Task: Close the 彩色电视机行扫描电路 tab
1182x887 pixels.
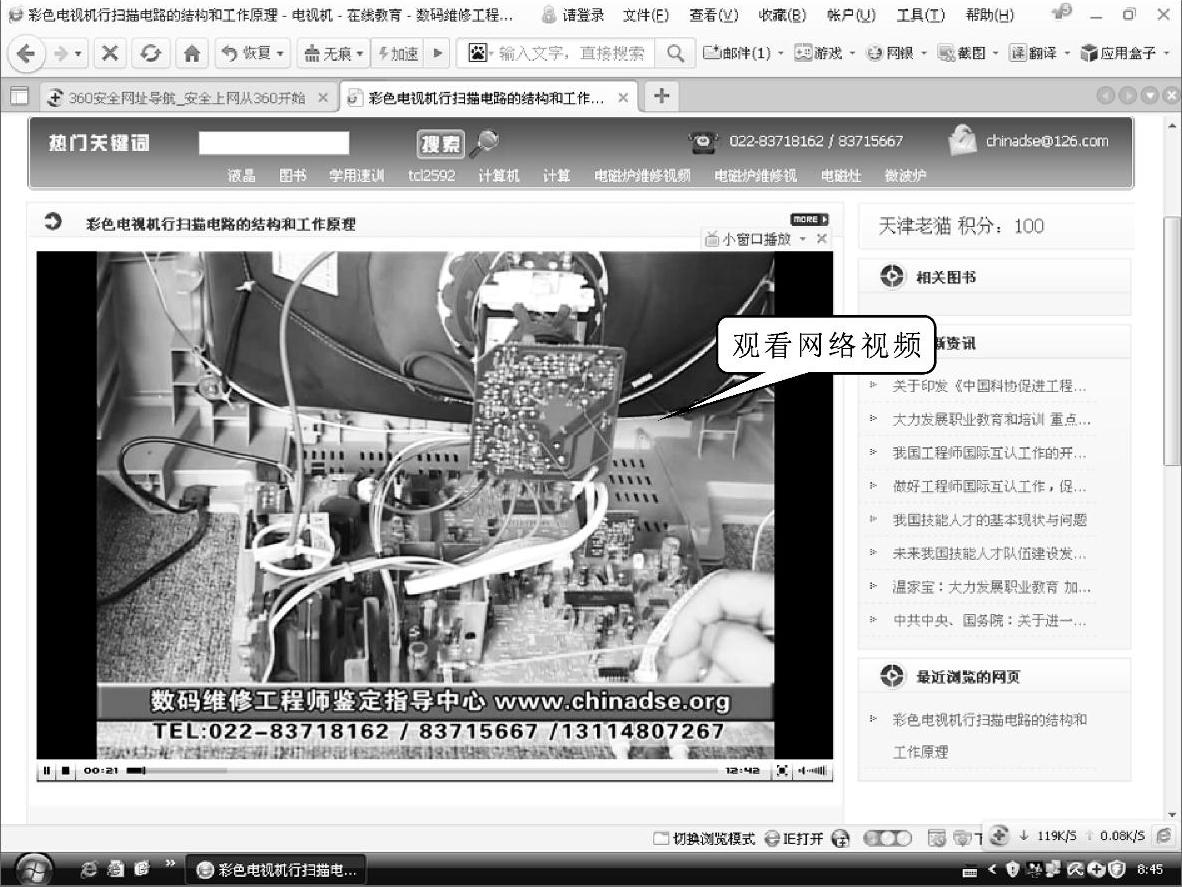Action: coord(623,97)
